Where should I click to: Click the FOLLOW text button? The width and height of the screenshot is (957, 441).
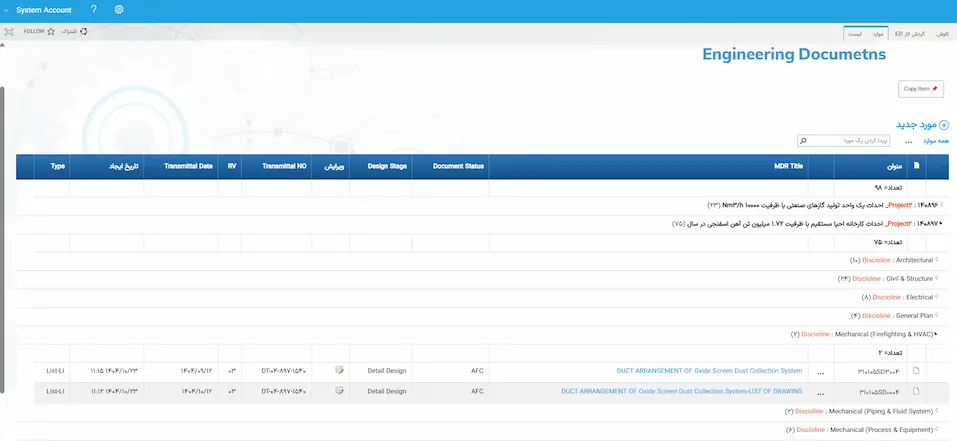(34, 31)
